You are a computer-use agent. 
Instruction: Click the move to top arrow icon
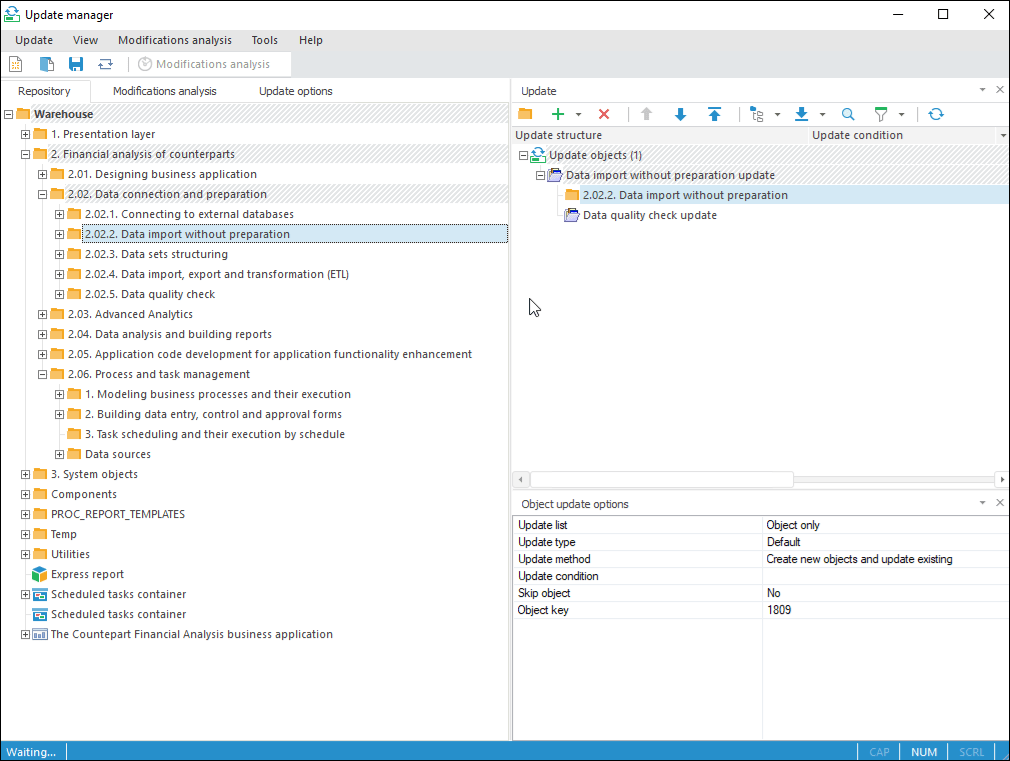[714, 115]
